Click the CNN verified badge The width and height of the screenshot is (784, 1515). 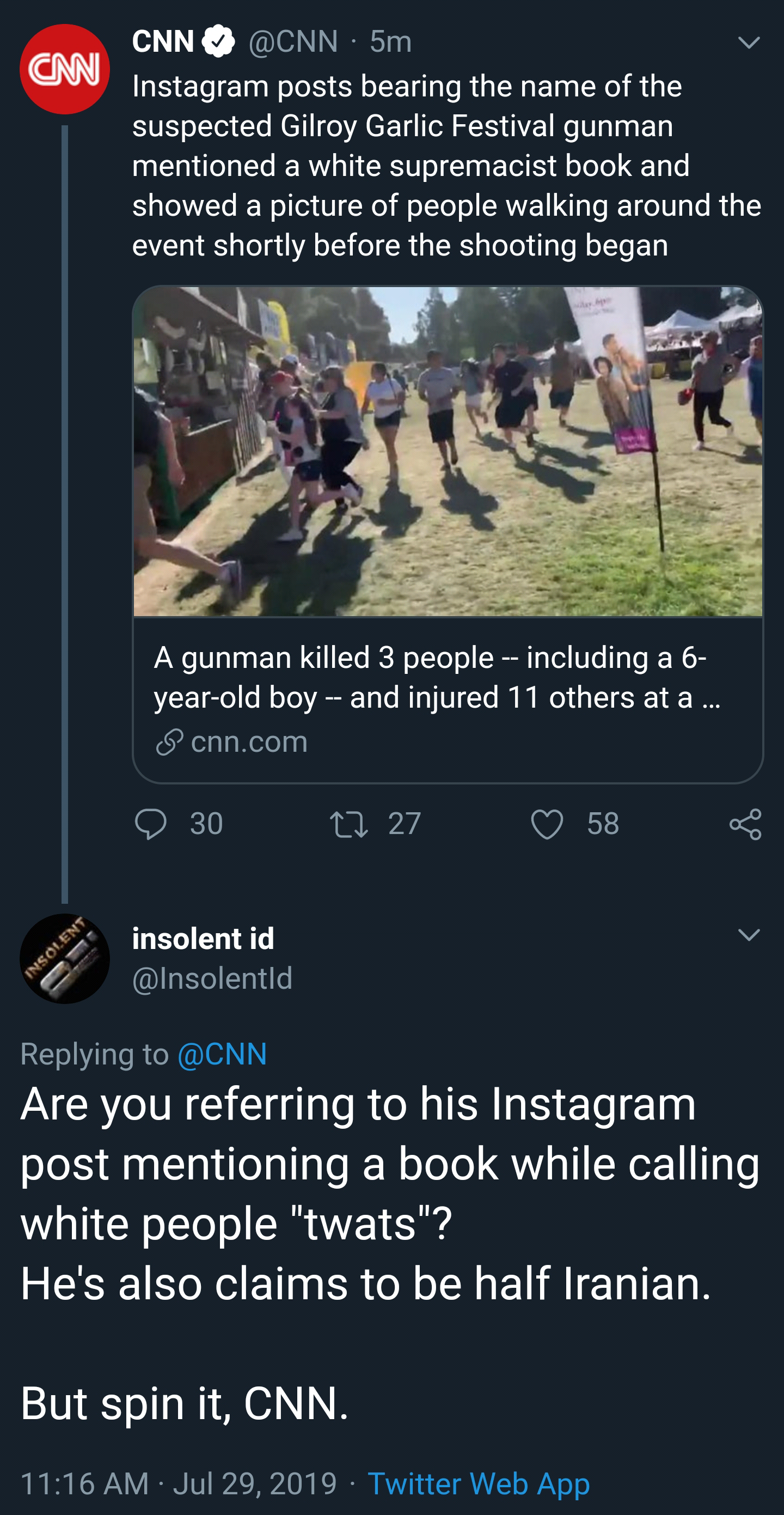tap(219, 41)
